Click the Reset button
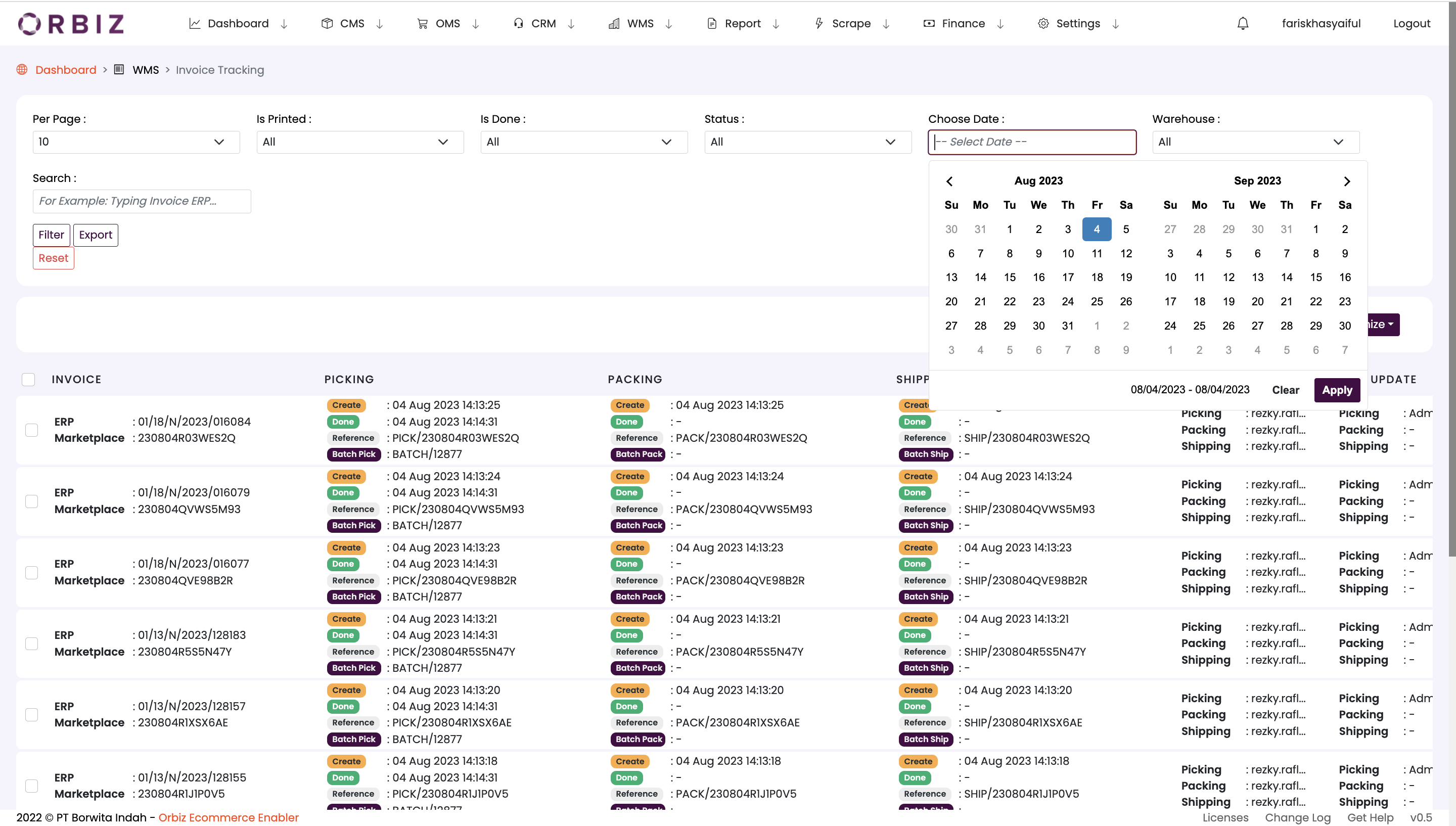Image resolution: width=1456 pixels, height=826 pixels. [53, 258]
